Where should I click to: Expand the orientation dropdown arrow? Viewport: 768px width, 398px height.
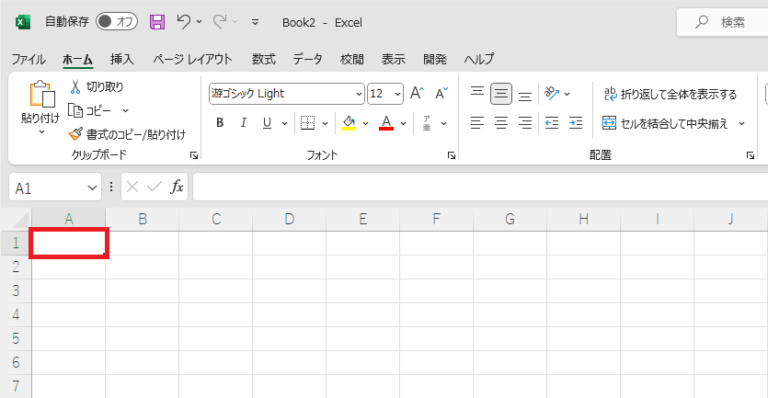[x=567, y=94]
